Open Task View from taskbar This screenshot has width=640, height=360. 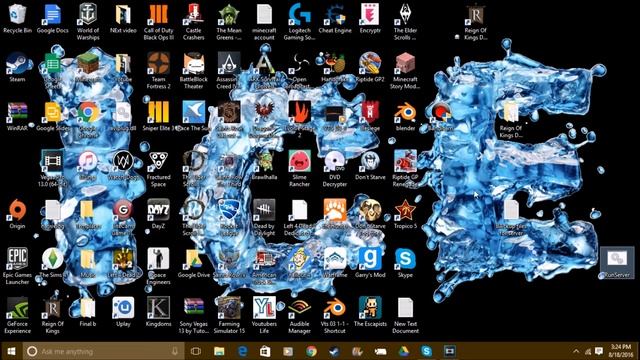(x=196, y=351)
